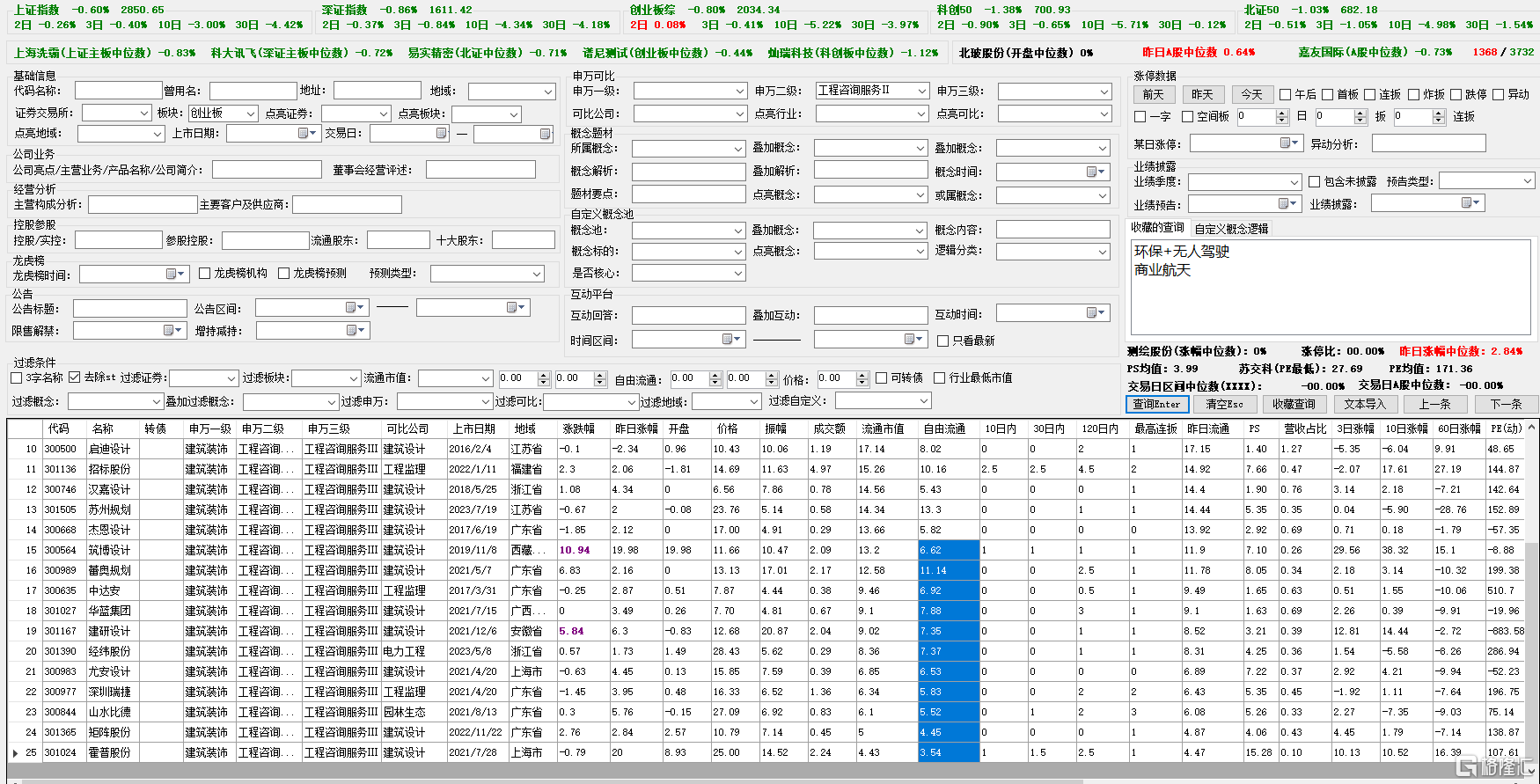Open calendar icon in 限售解禁 field
Image resolution: width=1540 pixels, height=784 pixels.
[x=172, y=330]
